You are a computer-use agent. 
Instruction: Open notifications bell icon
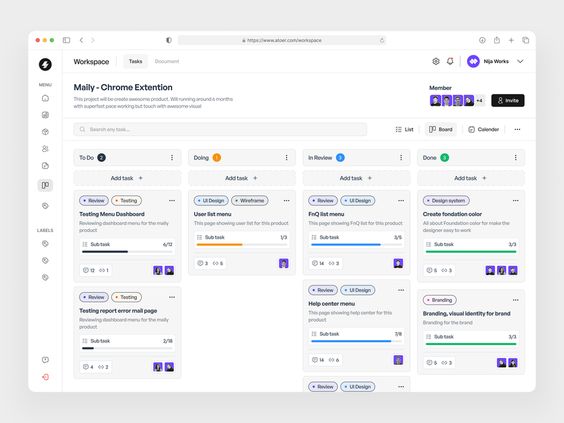click(x=450, y=62)
